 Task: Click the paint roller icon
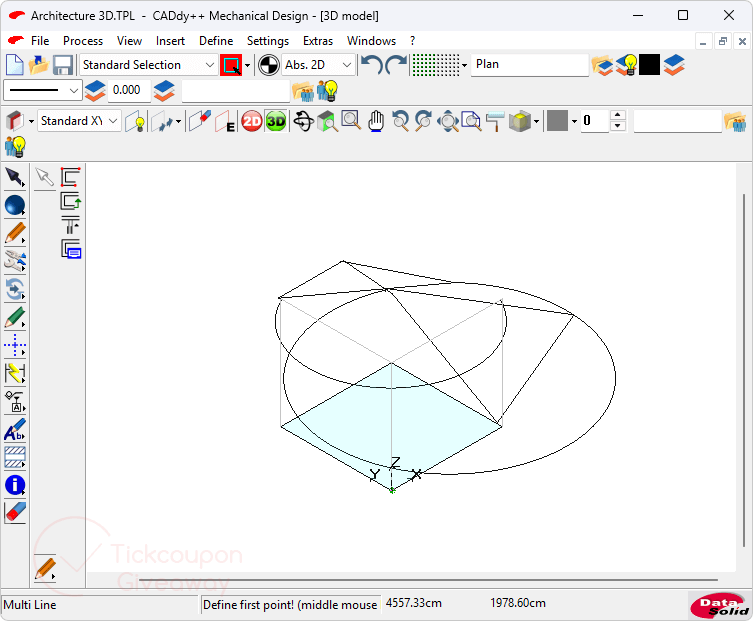click(495, 121)
